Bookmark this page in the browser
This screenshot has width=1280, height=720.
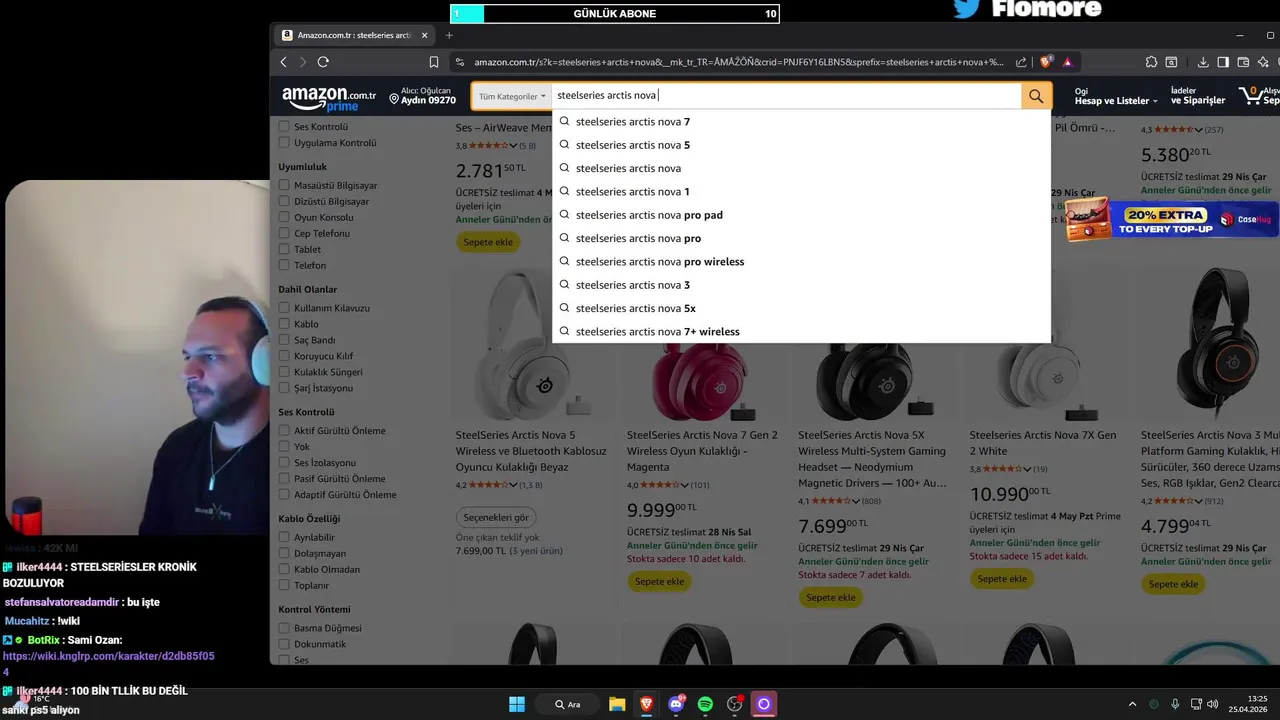pos(434,62)
